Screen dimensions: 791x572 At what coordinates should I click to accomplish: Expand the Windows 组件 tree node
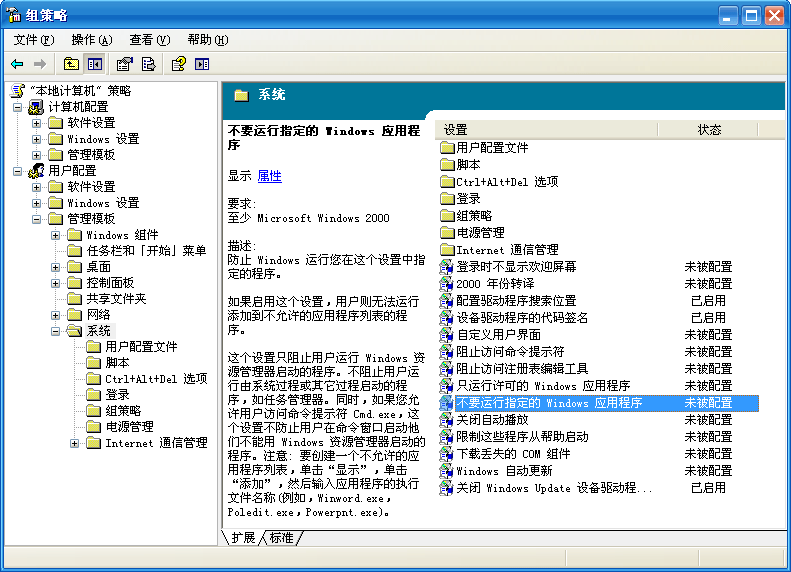[56, 235]
